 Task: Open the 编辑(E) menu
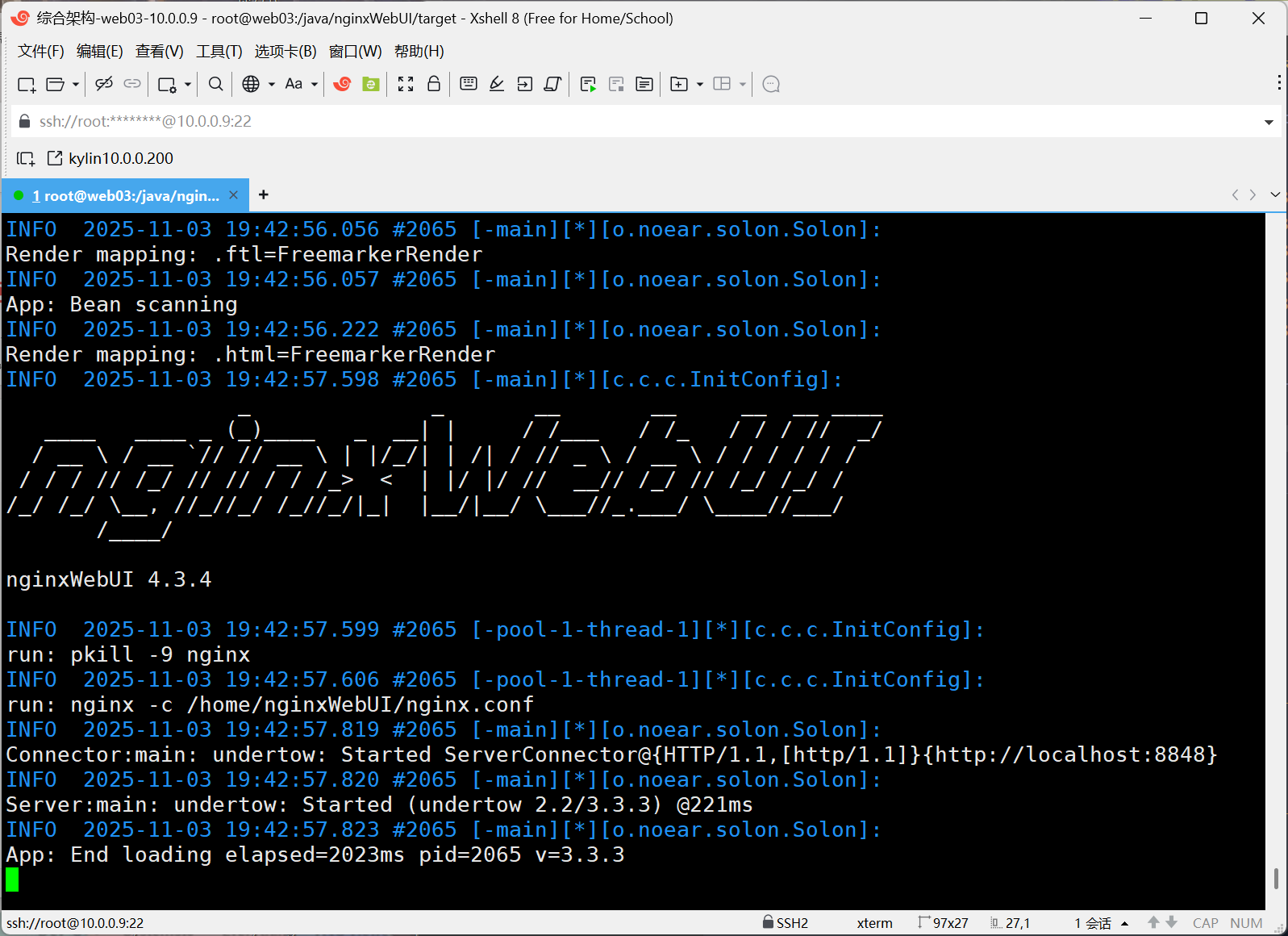[x=100, y=52]
